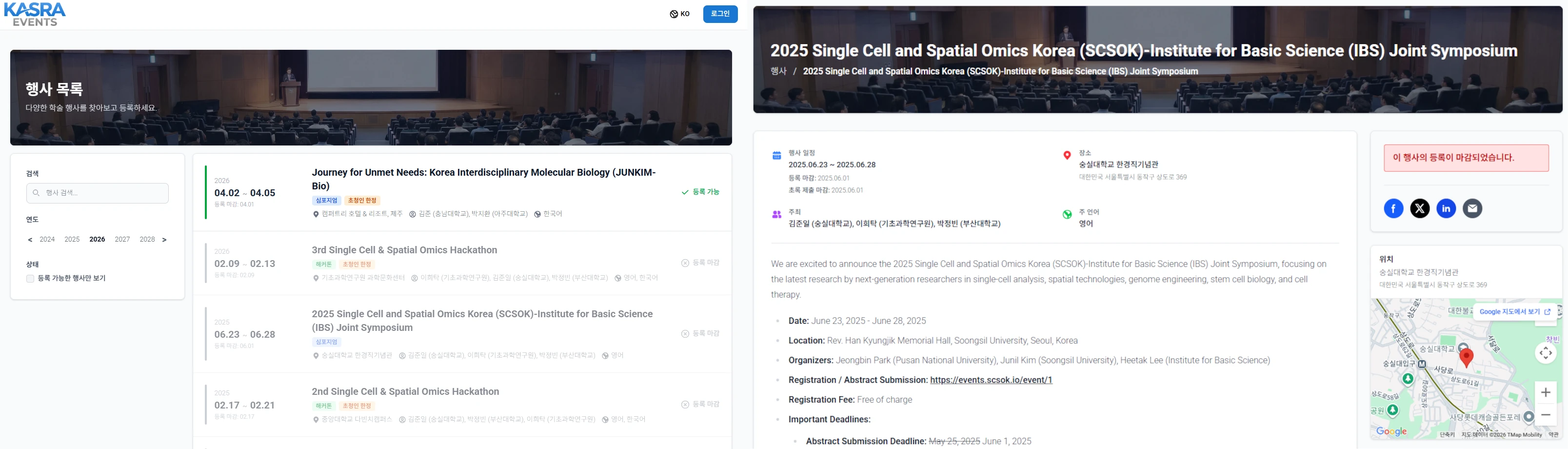Share event via email icon
Viewport: 1568px width, 449px height.
coord(1472,208)
